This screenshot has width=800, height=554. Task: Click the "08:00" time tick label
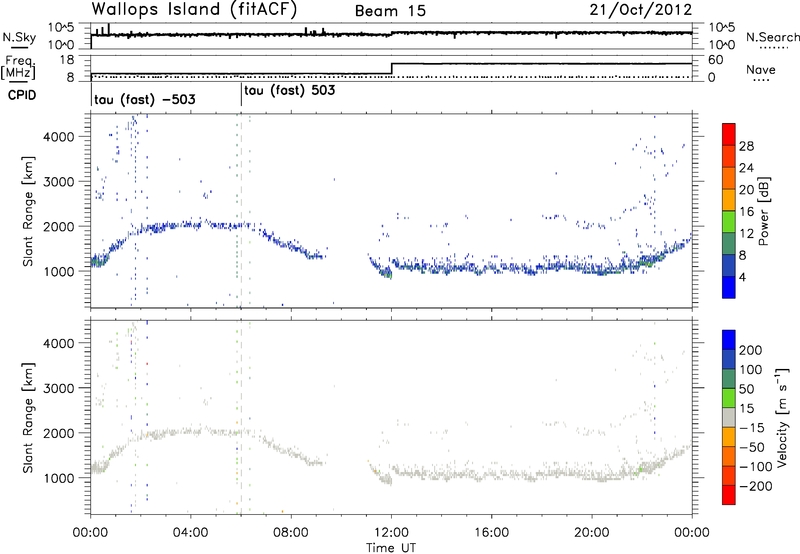click(x=291, y=533)
